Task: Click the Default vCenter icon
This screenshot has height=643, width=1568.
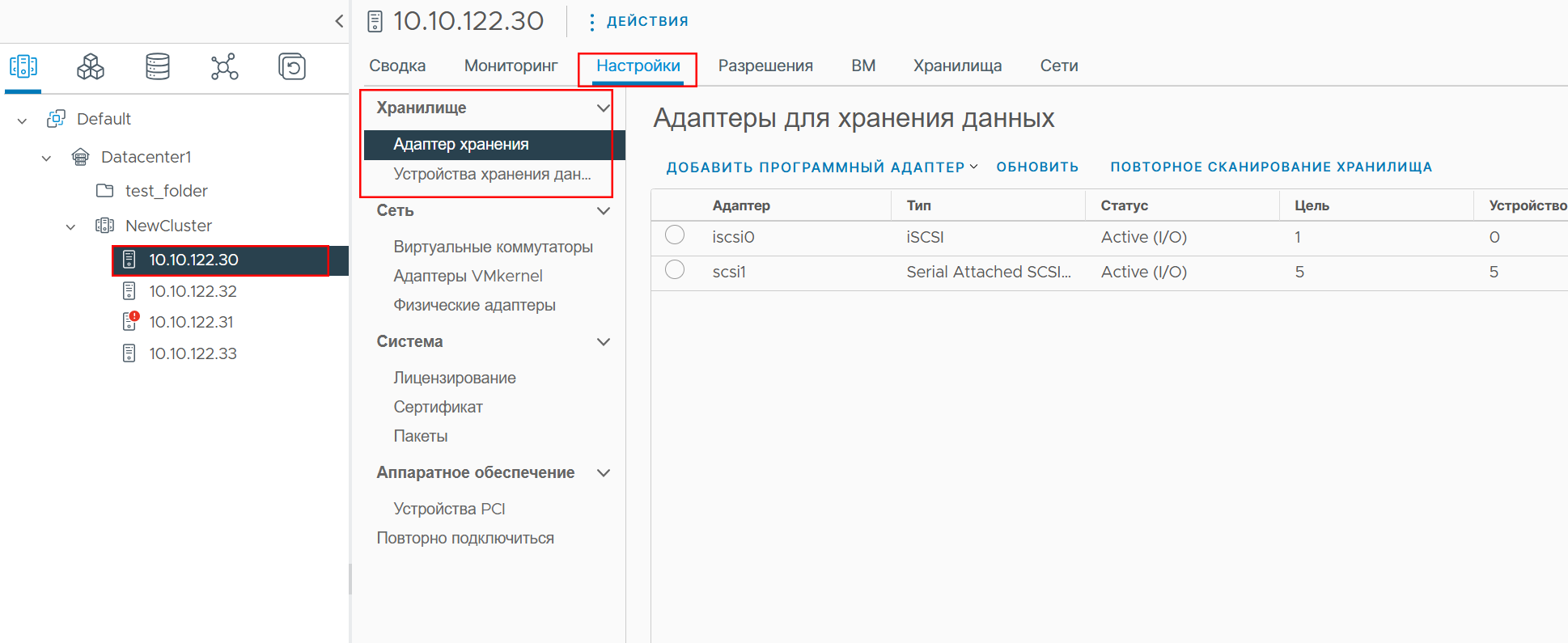Action: 56,119
